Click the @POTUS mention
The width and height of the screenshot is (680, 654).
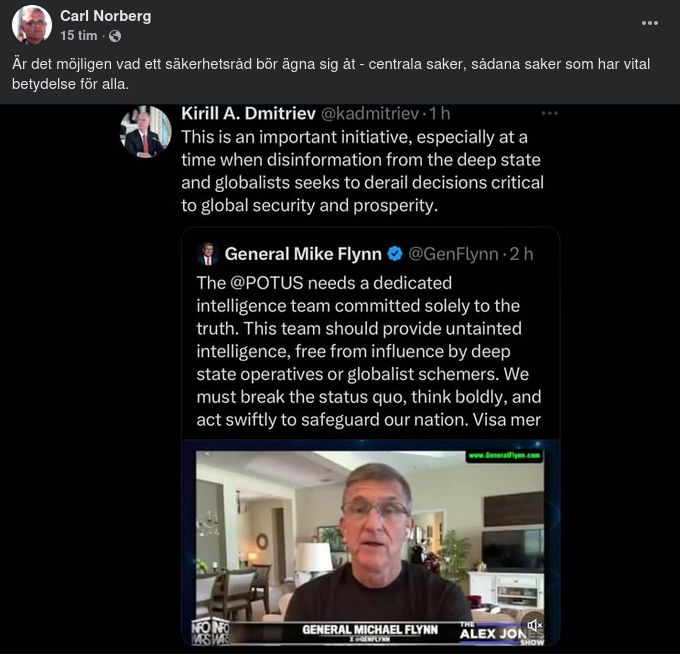tap(268, 282)
